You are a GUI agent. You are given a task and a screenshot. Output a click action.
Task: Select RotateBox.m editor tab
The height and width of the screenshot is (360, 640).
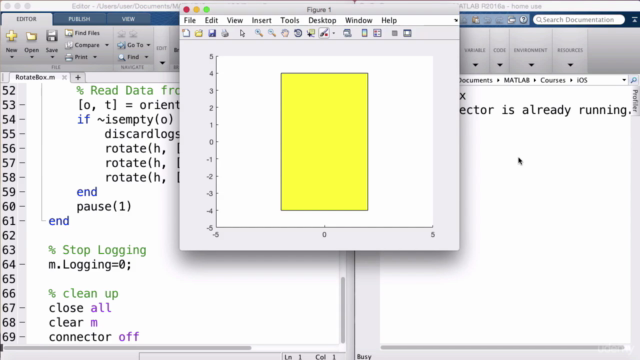tap(35, 77)
